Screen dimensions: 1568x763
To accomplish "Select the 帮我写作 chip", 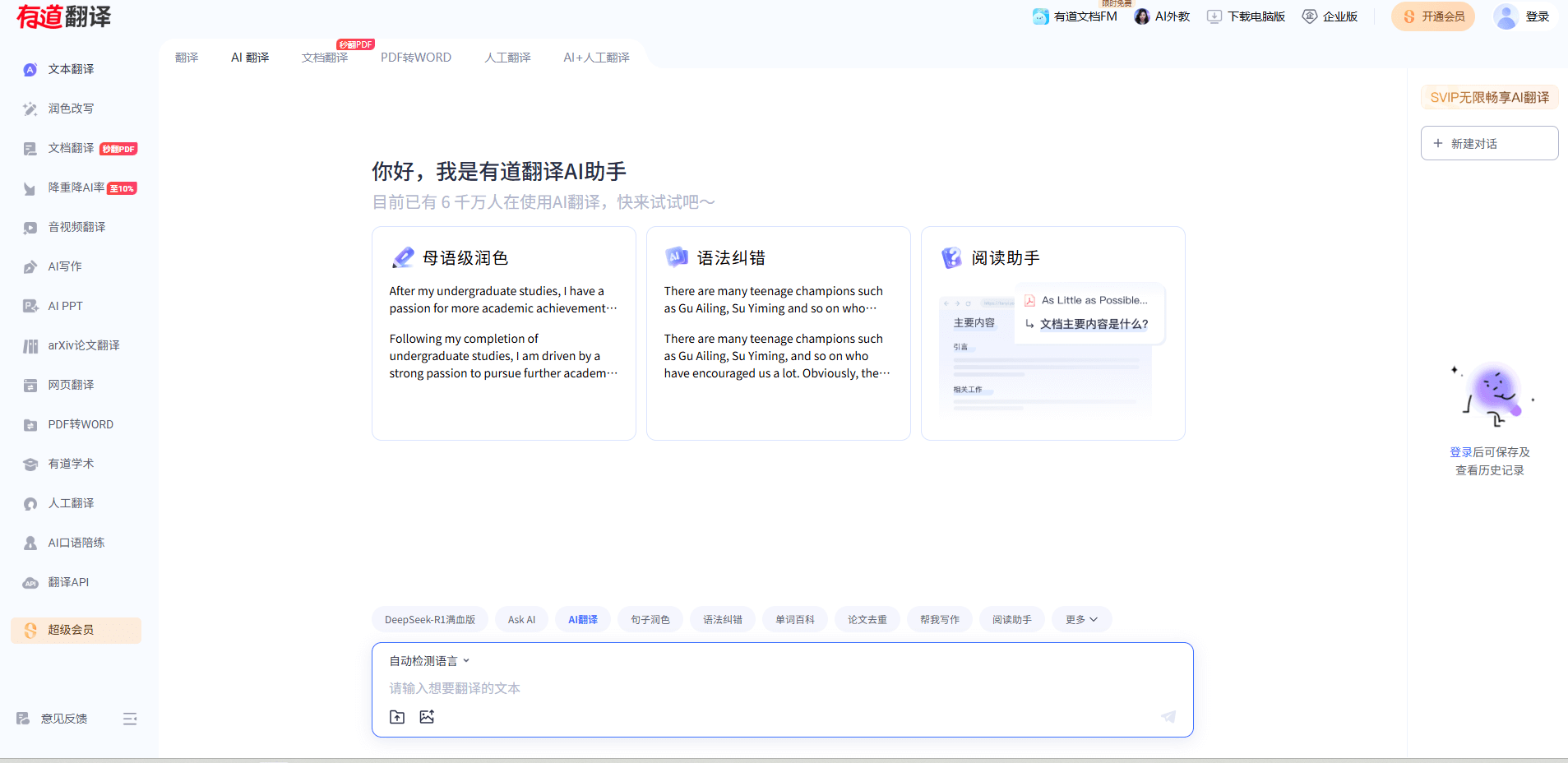I will pyautogui.click(x=940, y=620).
